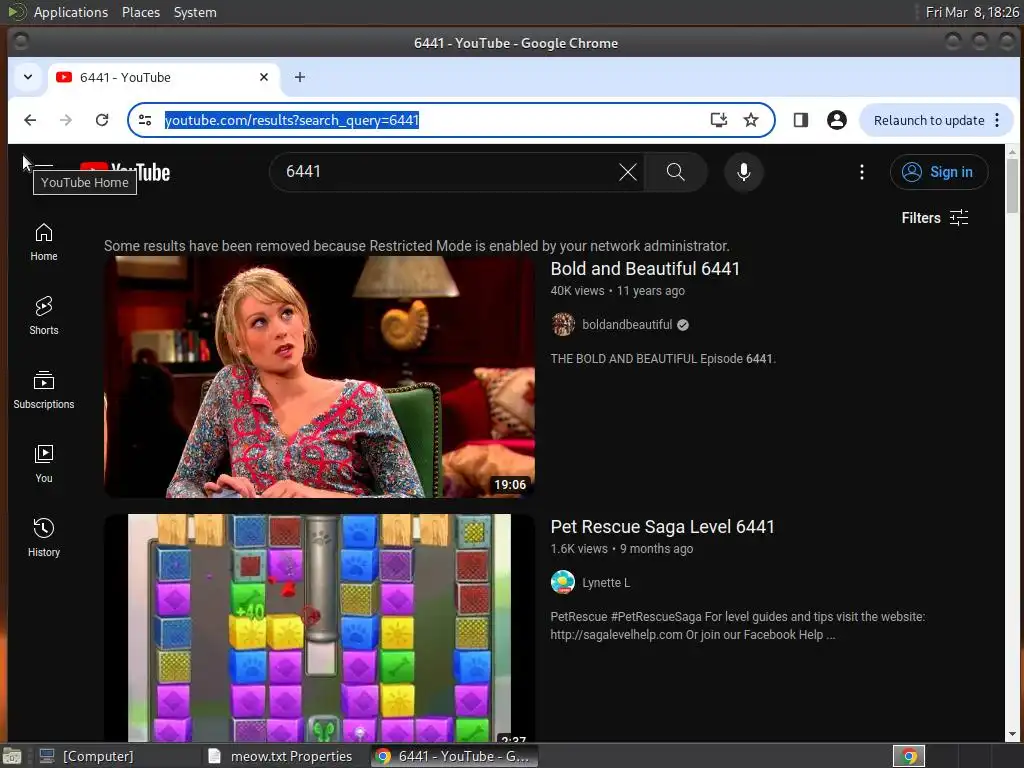Open Bold and Beautiful 6441 title

tap(645, 269)
